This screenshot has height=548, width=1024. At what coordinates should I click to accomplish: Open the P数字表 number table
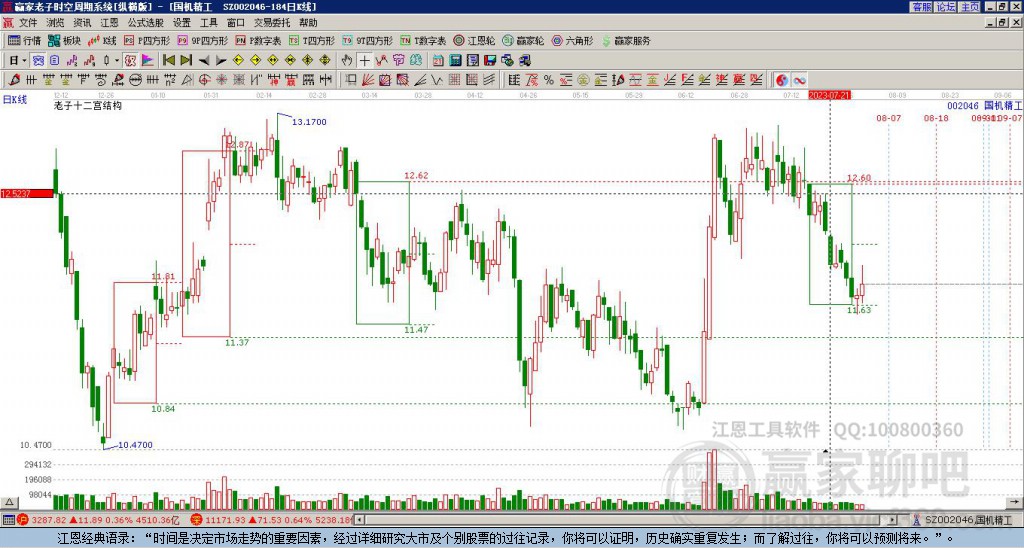click(x=258, y=40)
